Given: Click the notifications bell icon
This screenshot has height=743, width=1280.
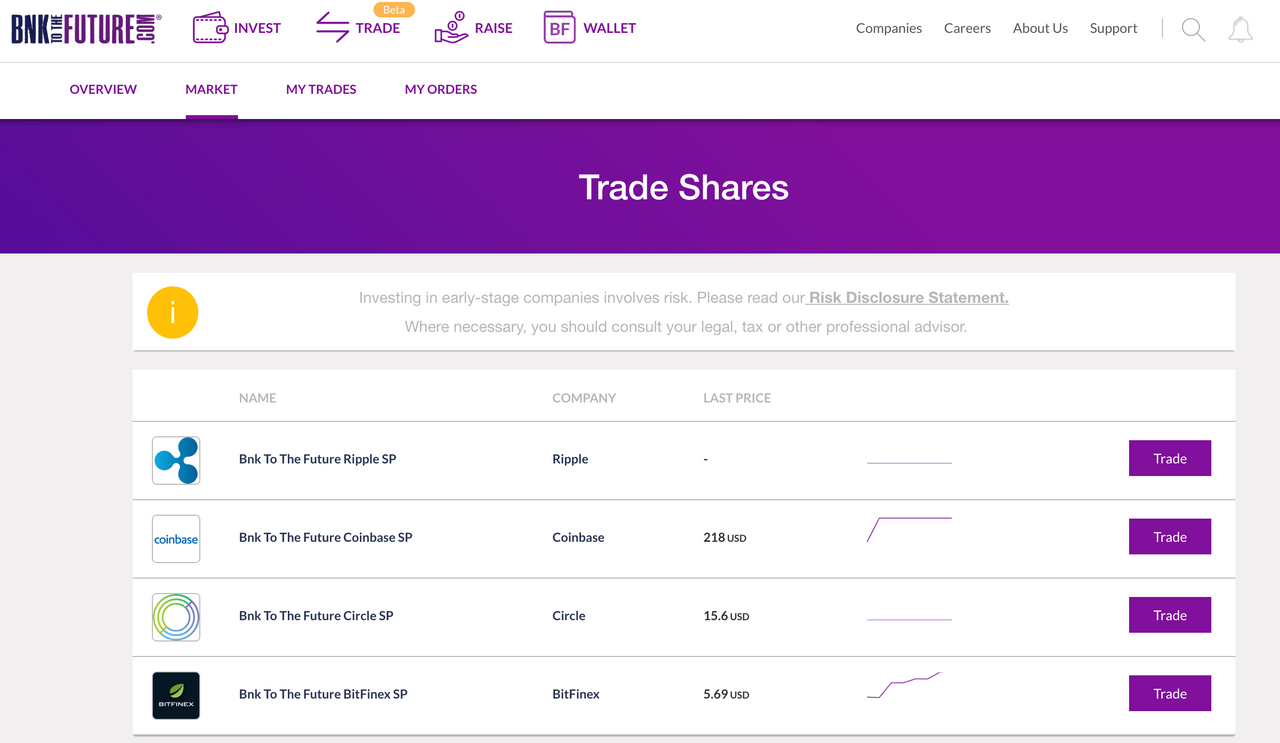Looking at the screenshot, I should [1241, 29].
